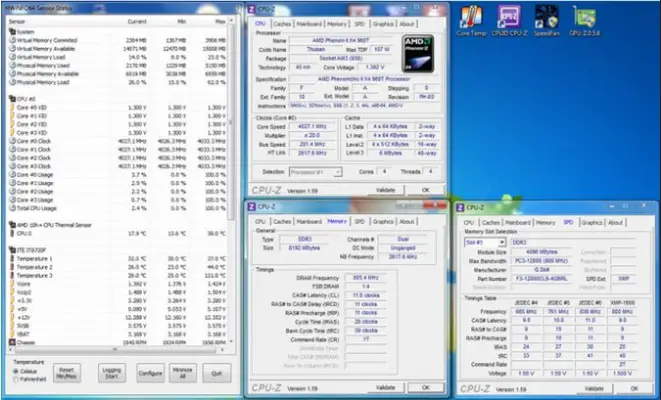Open the Processor #1 selection dropdown

point(337,172)
